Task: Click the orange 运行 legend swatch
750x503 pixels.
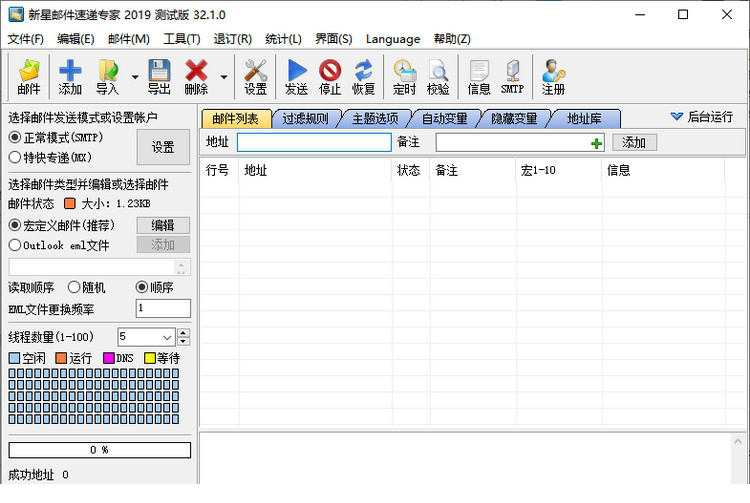Action: [x=61, y=358]
